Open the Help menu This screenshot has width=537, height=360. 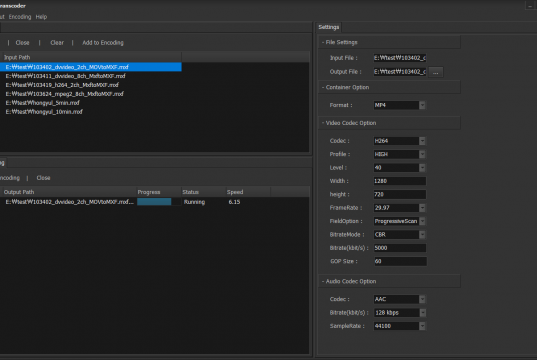tap(41, 17)
